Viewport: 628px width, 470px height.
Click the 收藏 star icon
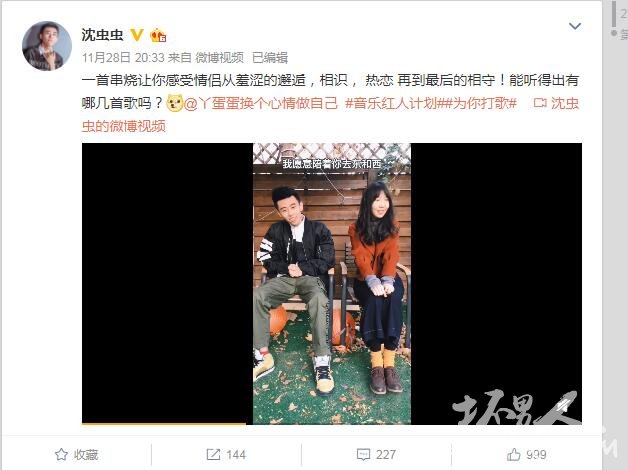point(61,454)
